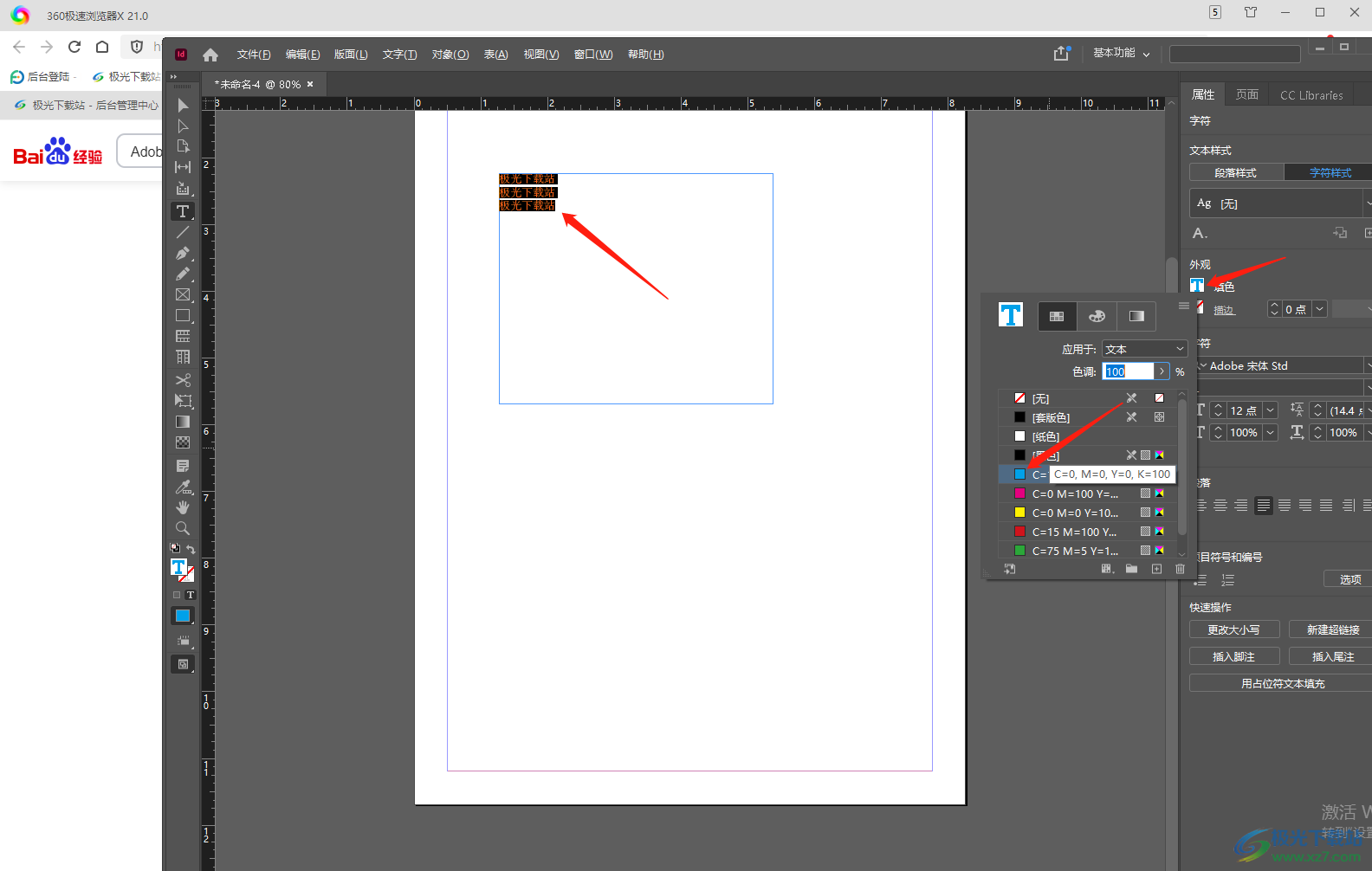Select the Zoom magnifier tool
The height and width of the screenshot is (871, 1372).
point(183,528)
